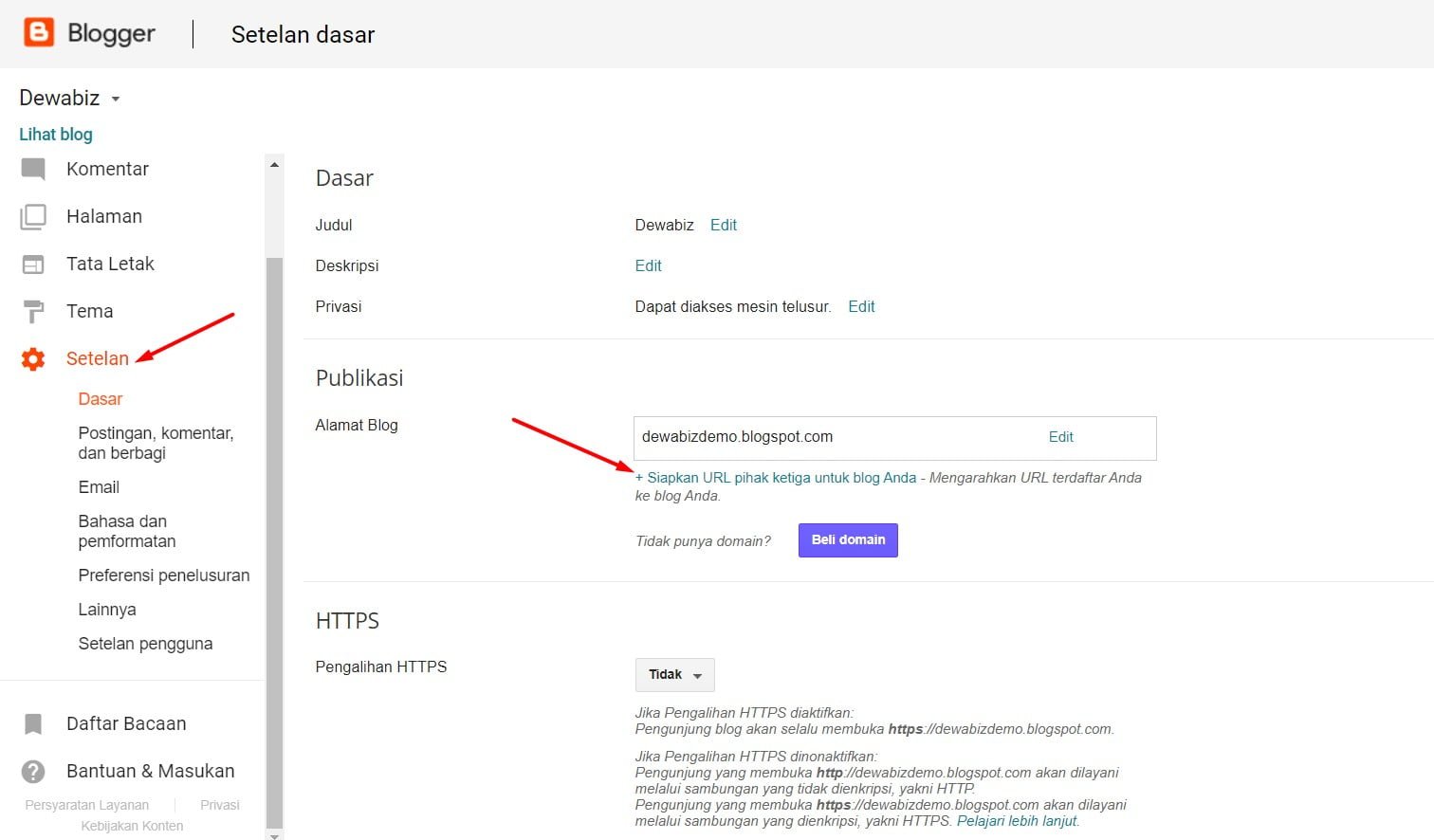Click the dewabizdemo.blogspot.com address field
Image resolution: width=1434 pixels, height=840 pixels.
tap(835, 437)
